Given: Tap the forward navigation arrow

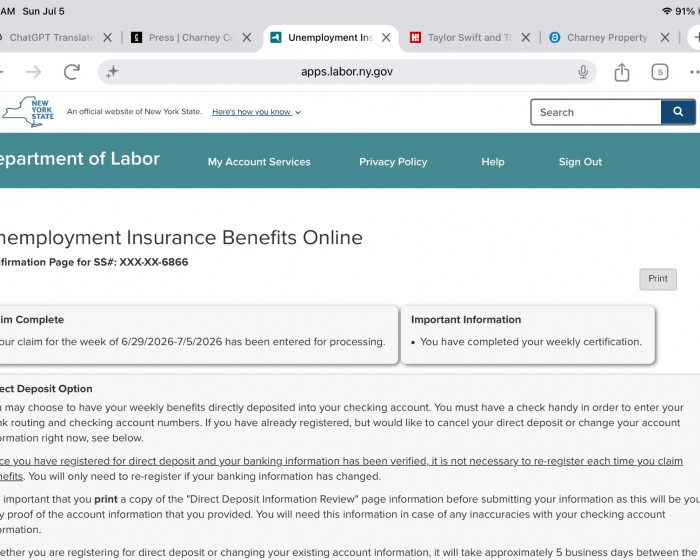Looking at the screenshot, I should [x=33, y=72].
